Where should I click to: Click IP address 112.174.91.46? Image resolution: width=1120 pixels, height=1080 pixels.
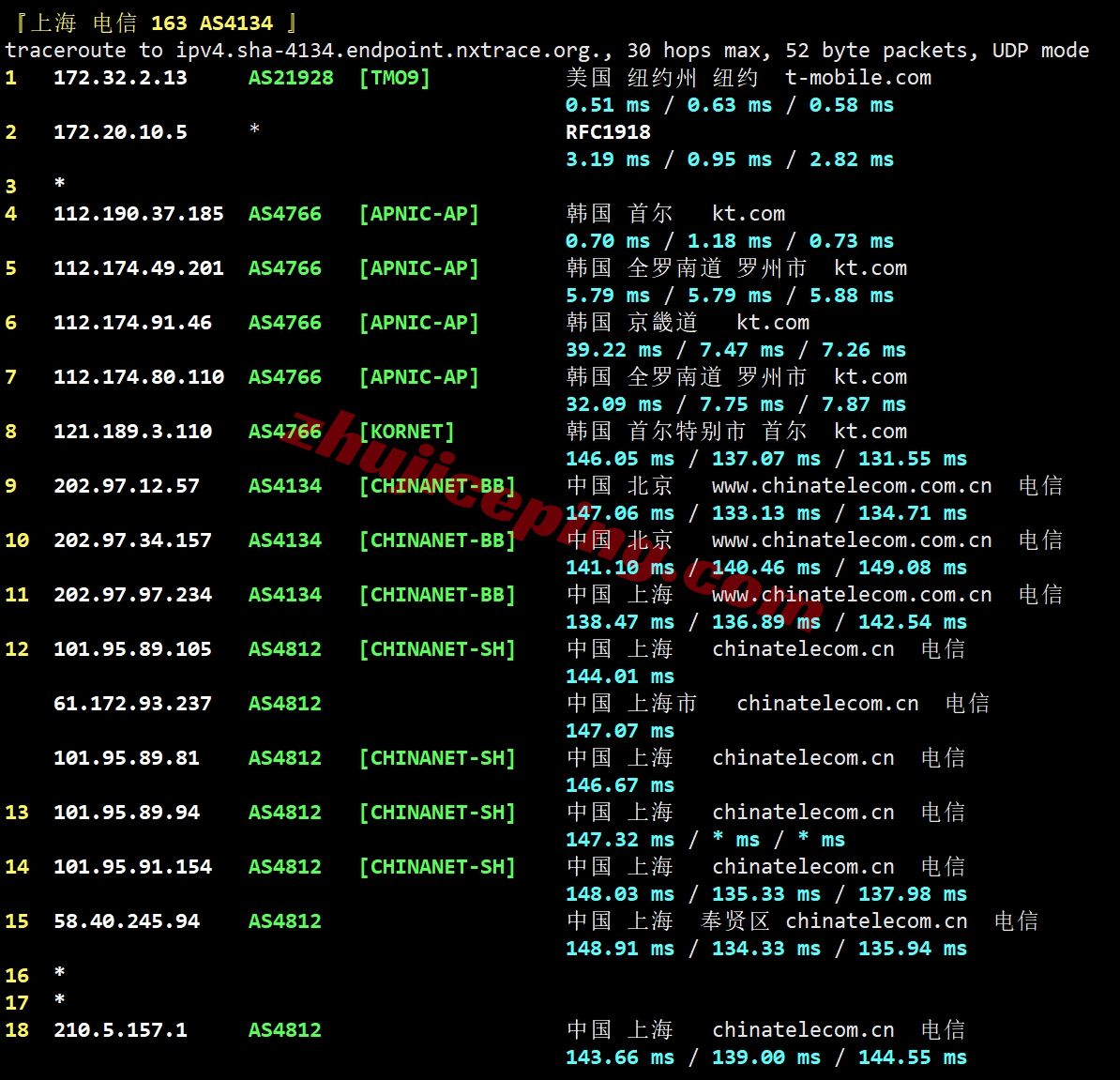tap(132, 322)
